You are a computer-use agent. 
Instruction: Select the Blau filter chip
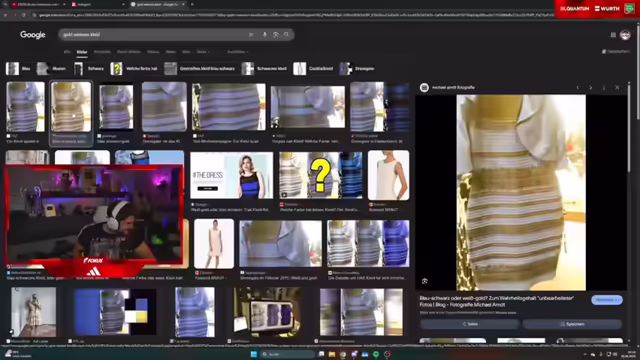[x=18, y=69]
